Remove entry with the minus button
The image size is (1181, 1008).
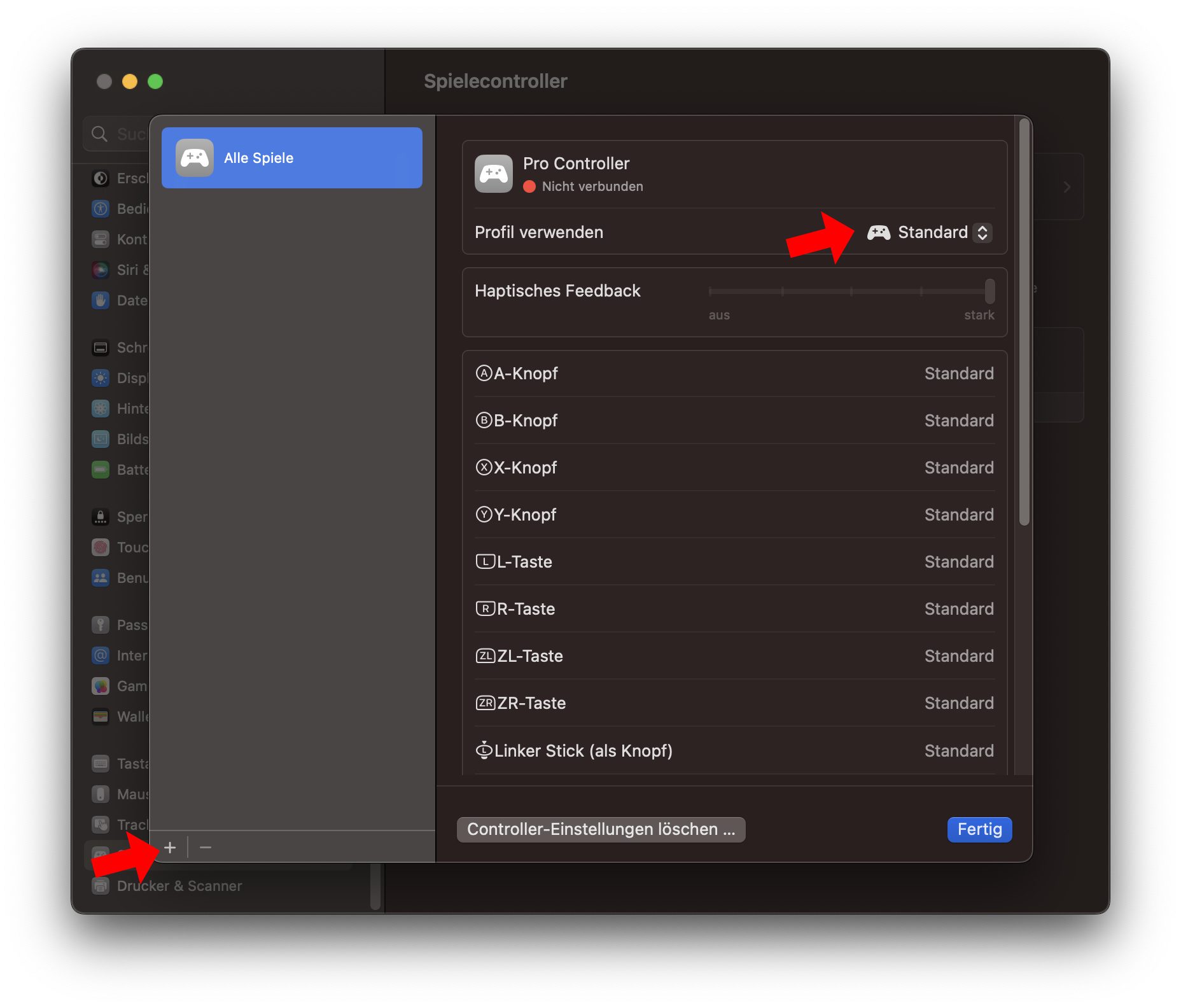tap(205, 848)
